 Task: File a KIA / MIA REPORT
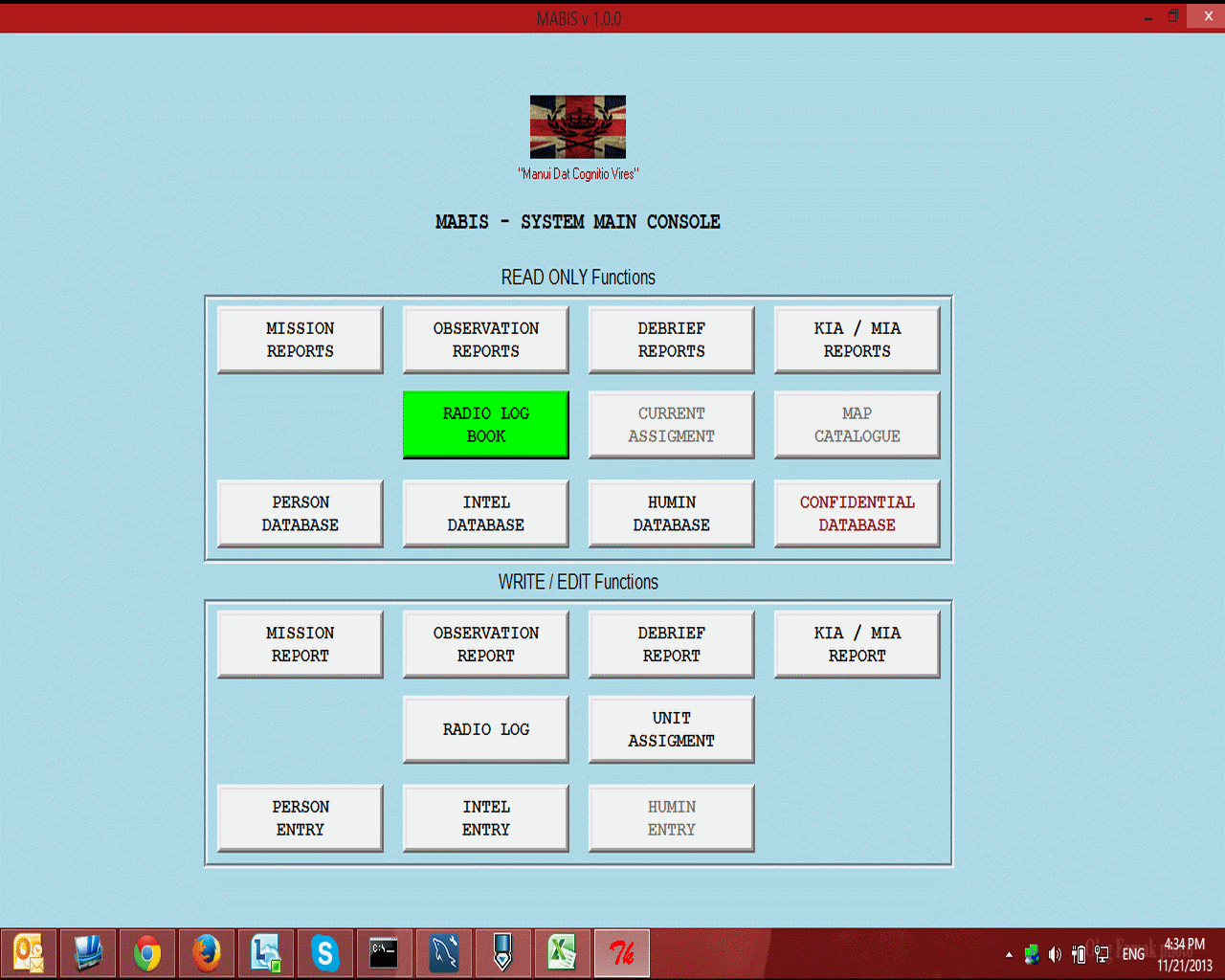857,644
